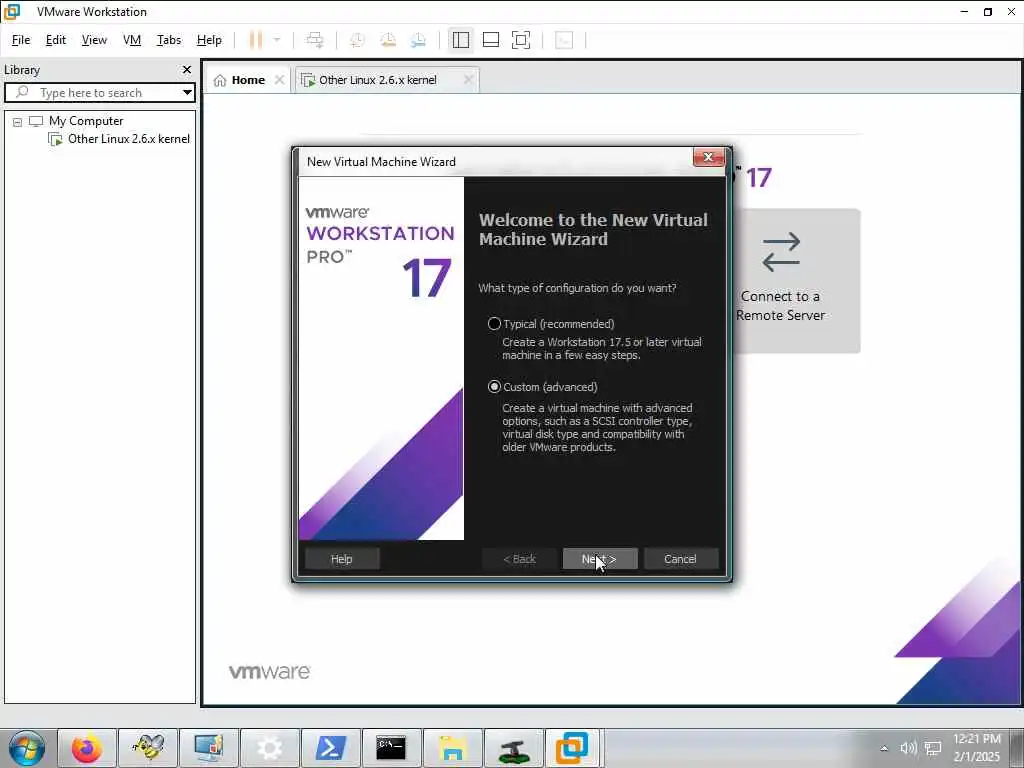Image resolution: width=1024 pixels, height=768 pixels.
Task: Open Command Prompt from the taskbar
Action: click(x=391, y=748)
